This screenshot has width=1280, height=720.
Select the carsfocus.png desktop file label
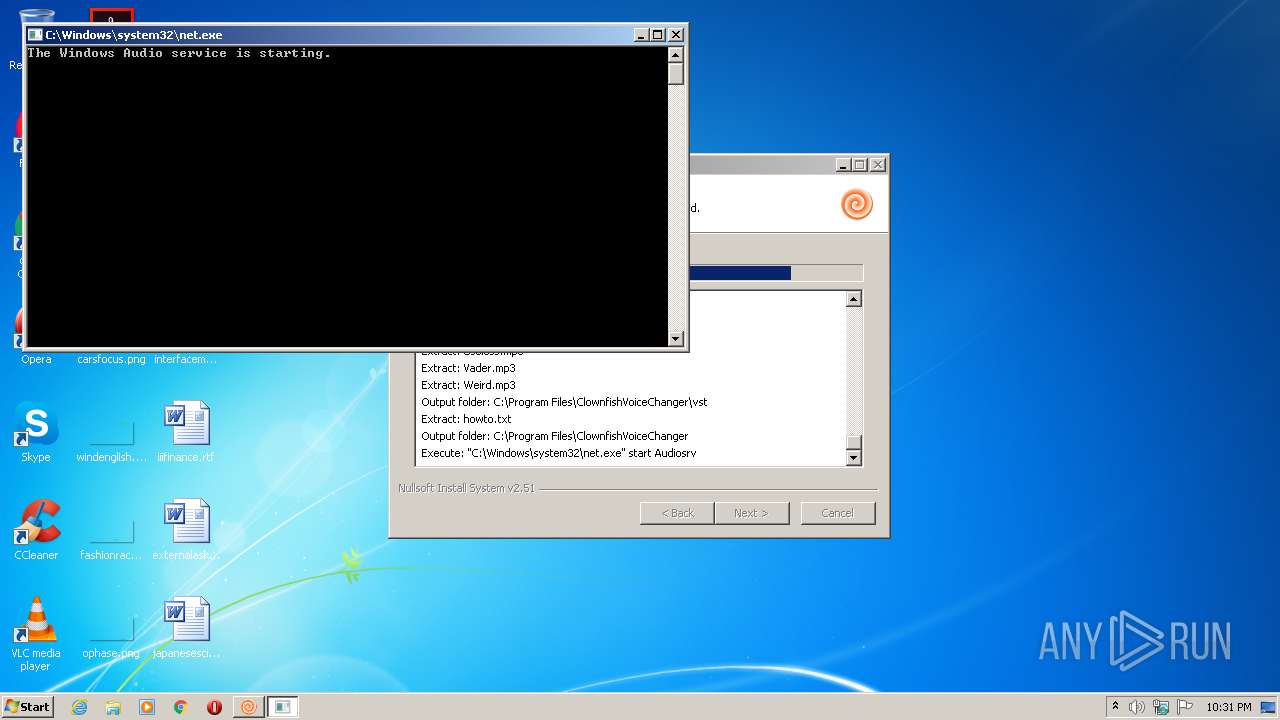tap(111, 359)
